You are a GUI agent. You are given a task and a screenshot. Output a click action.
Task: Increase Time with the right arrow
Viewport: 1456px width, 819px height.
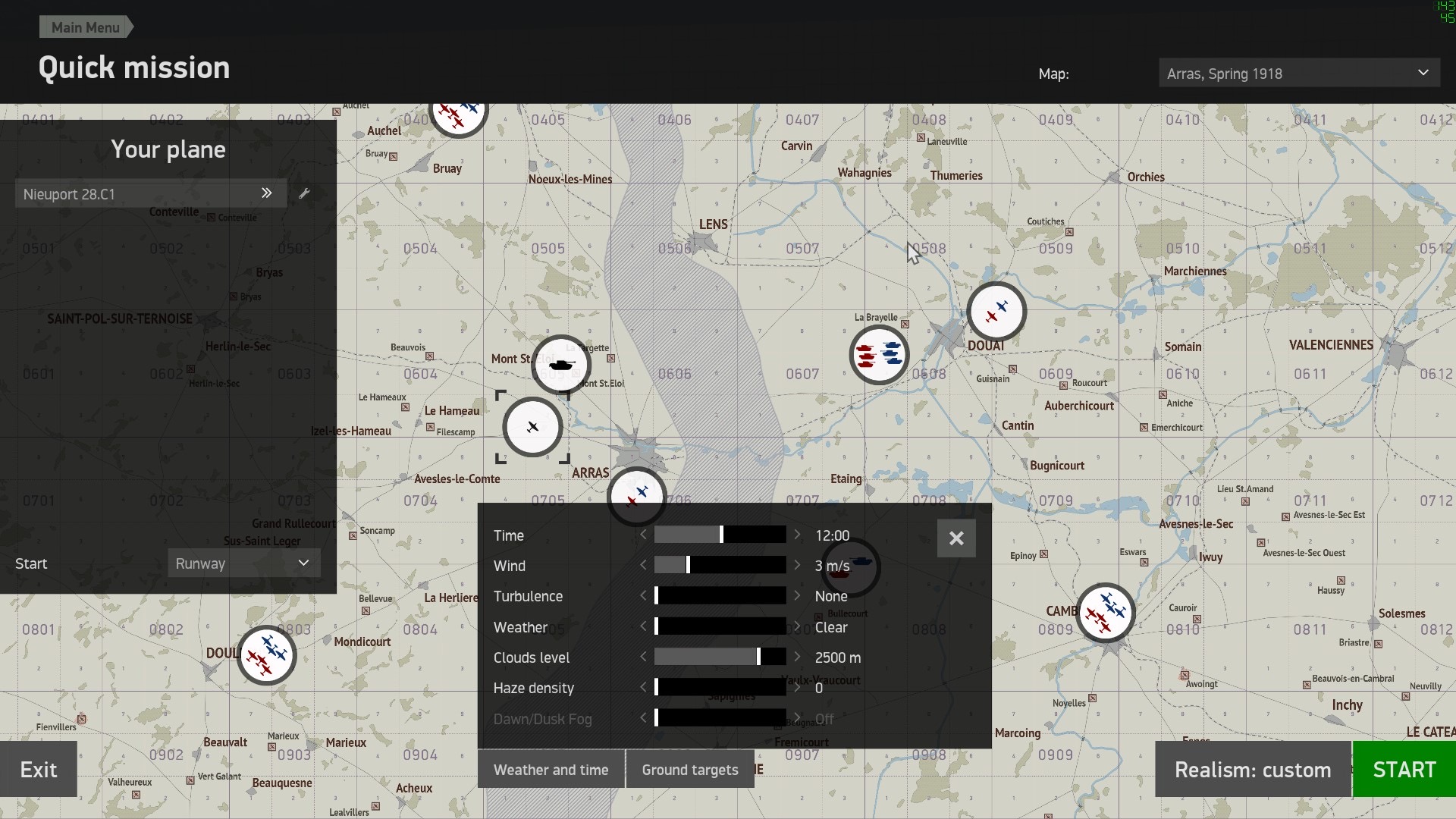[797, 535]
